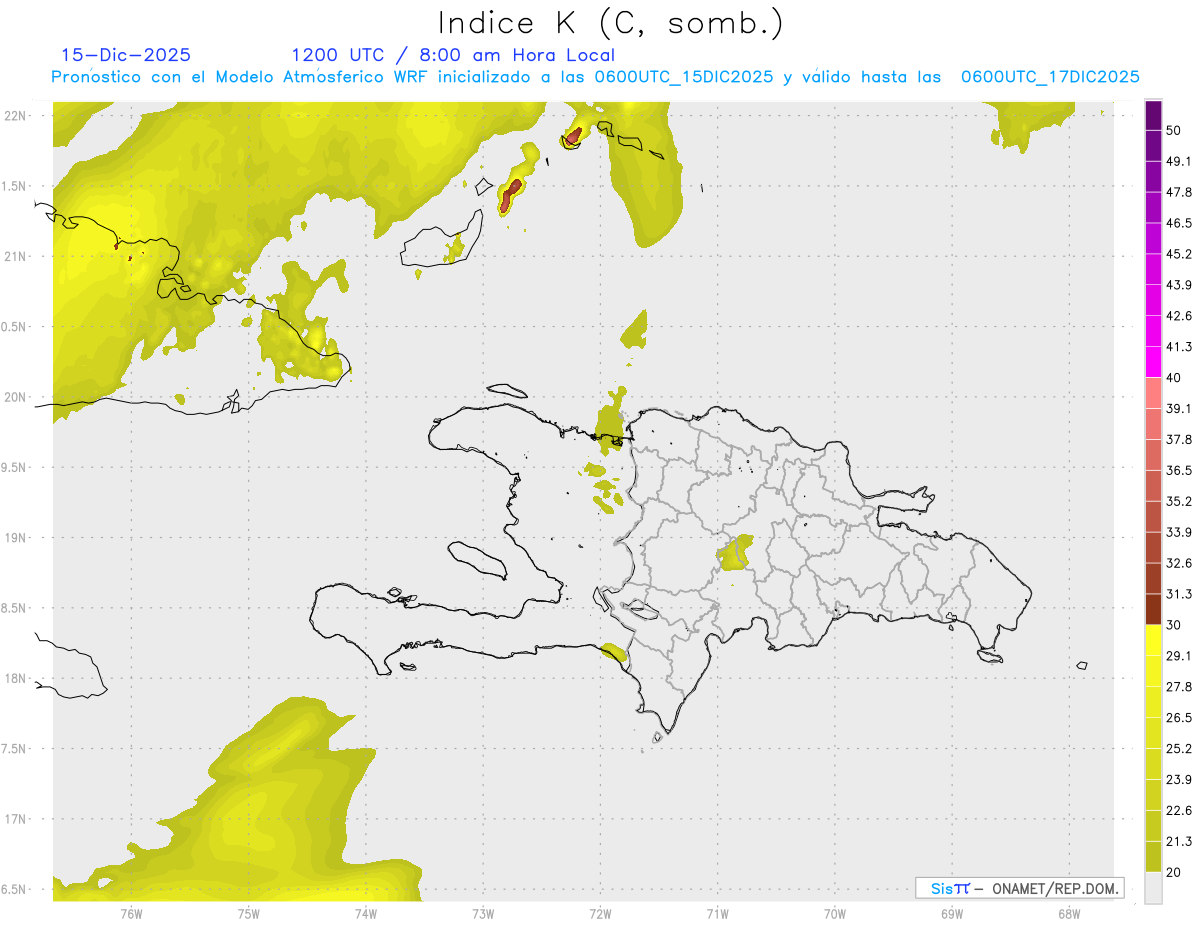The width and height of the screenshot is (1200, 927).
Task: Click the yellow K-index patch in central Dominican Republic
Action: (736, 552)
